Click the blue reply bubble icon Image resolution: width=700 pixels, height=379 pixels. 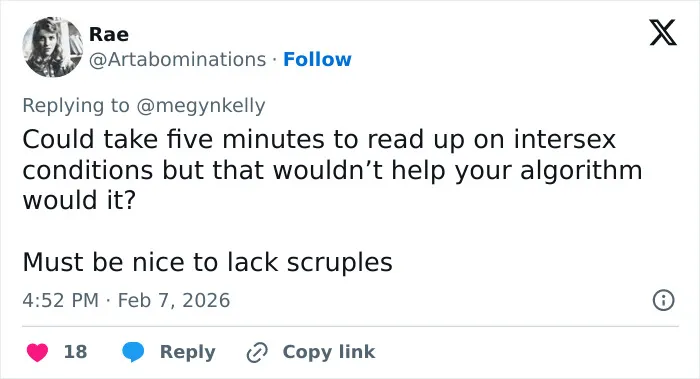(133, 352)
